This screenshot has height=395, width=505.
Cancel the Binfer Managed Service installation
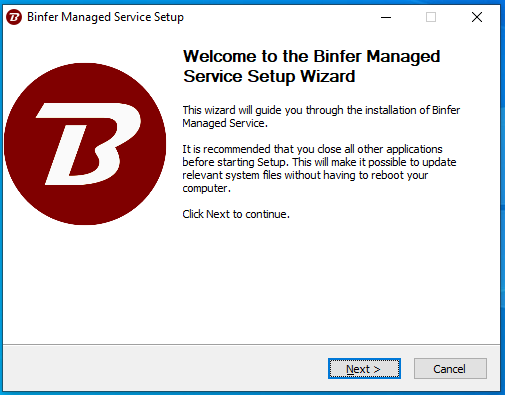pos(450,369)
